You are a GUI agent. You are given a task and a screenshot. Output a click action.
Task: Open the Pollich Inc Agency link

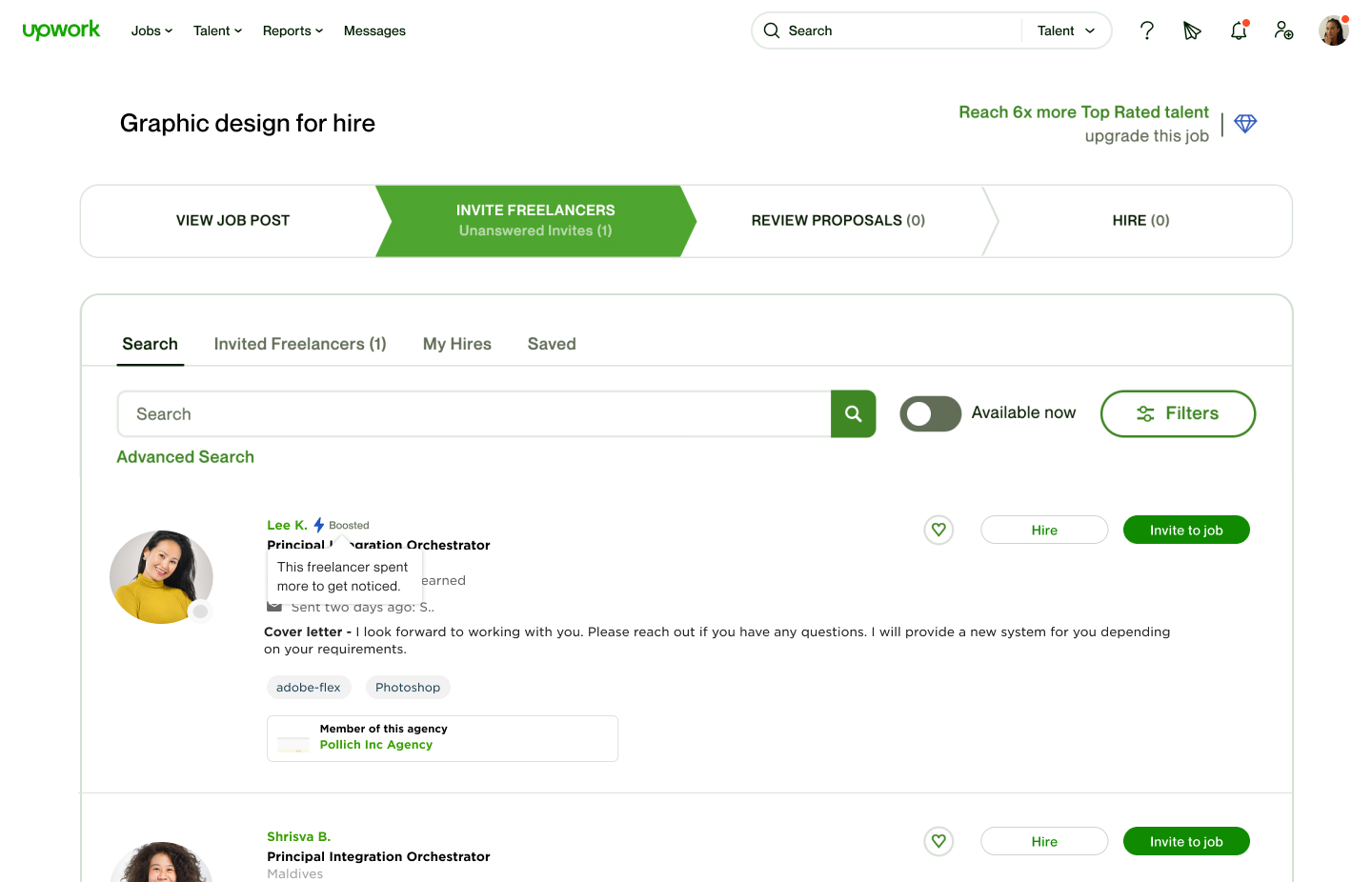(x=375, y=744)
